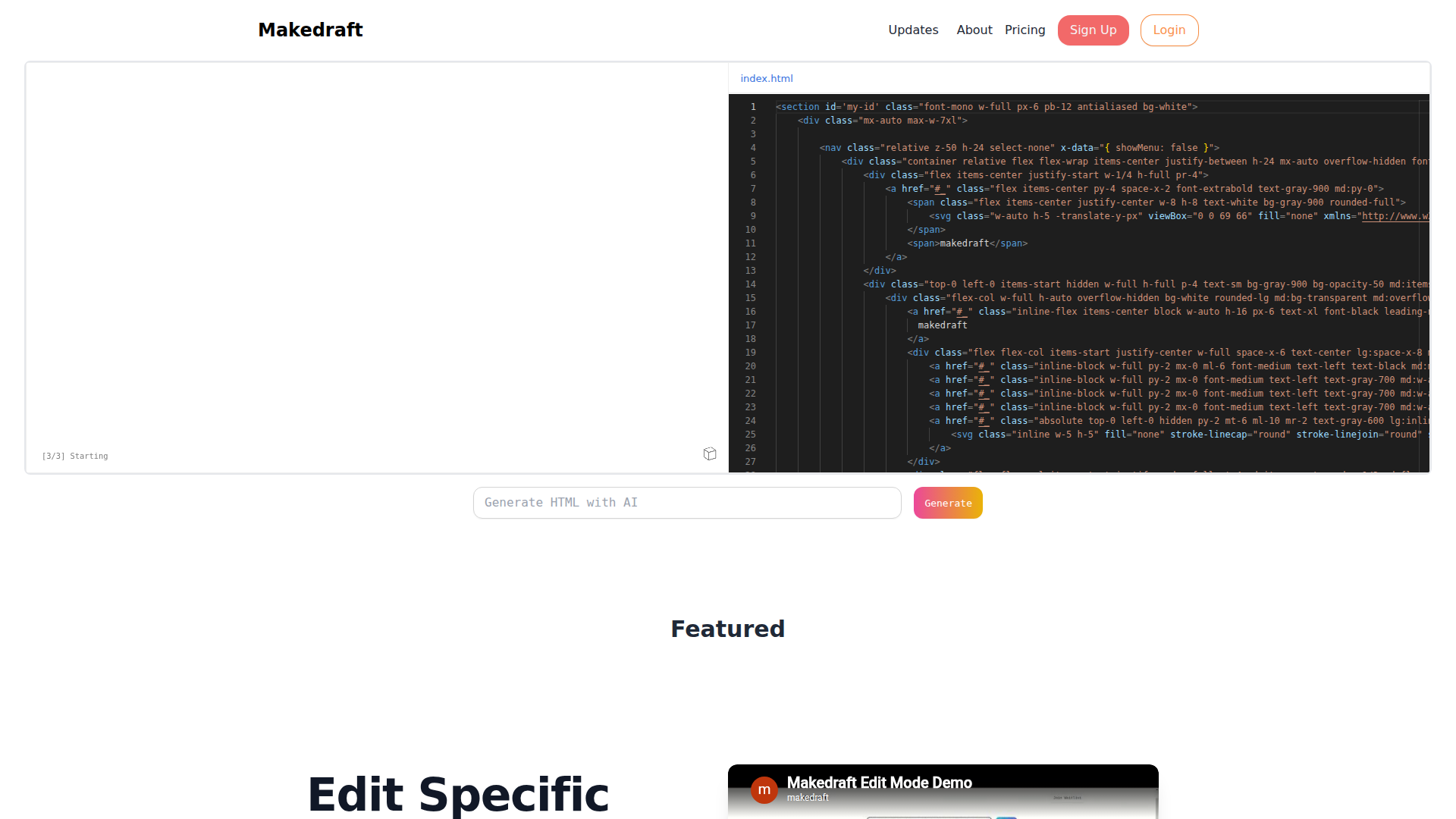Click the Sign Up button
The image size is (1456, 819).
click(1093, 30)
